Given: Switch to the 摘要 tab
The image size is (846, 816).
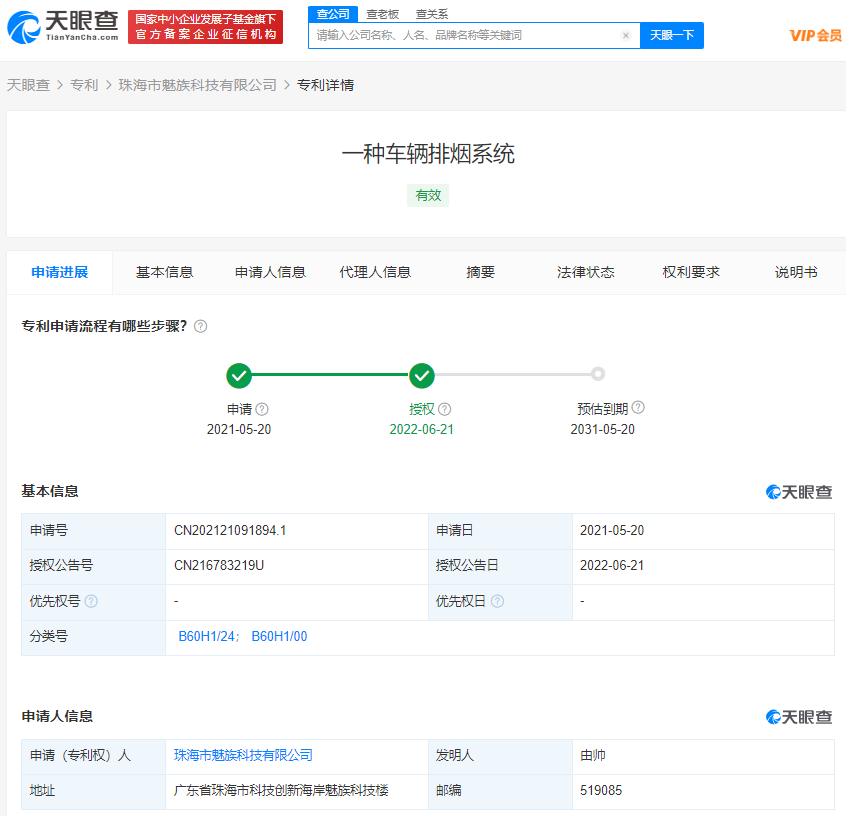Looking at the screenshot, I should (480, 271).
